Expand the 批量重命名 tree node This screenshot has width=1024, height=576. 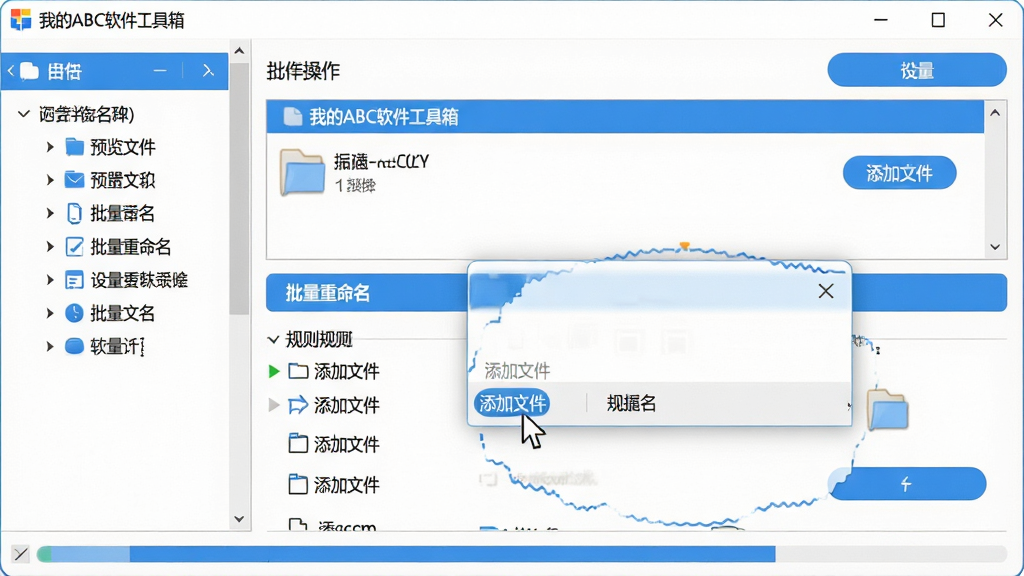(x=50, y=247)
